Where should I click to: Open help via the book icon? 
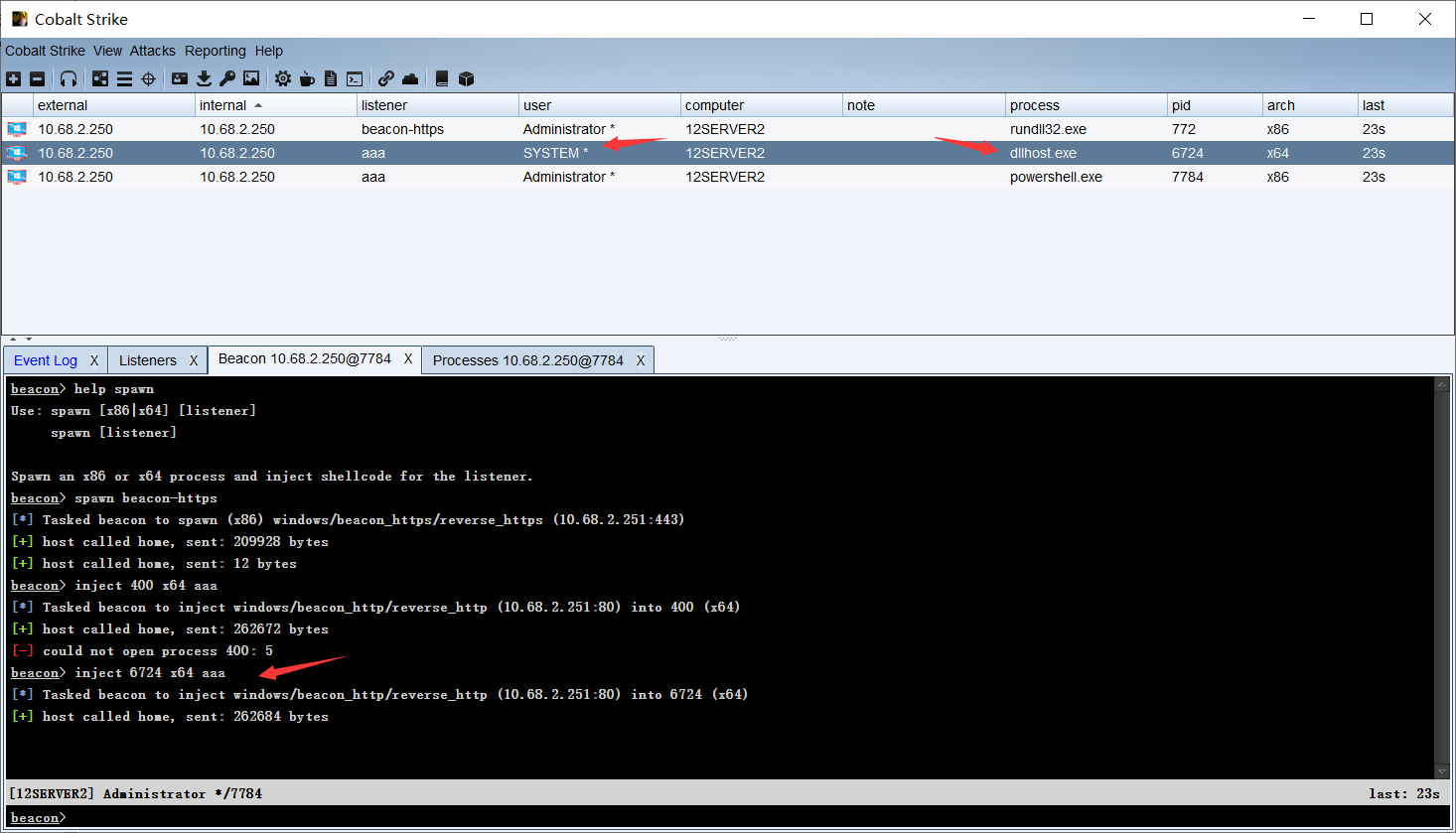coord(442,78)
